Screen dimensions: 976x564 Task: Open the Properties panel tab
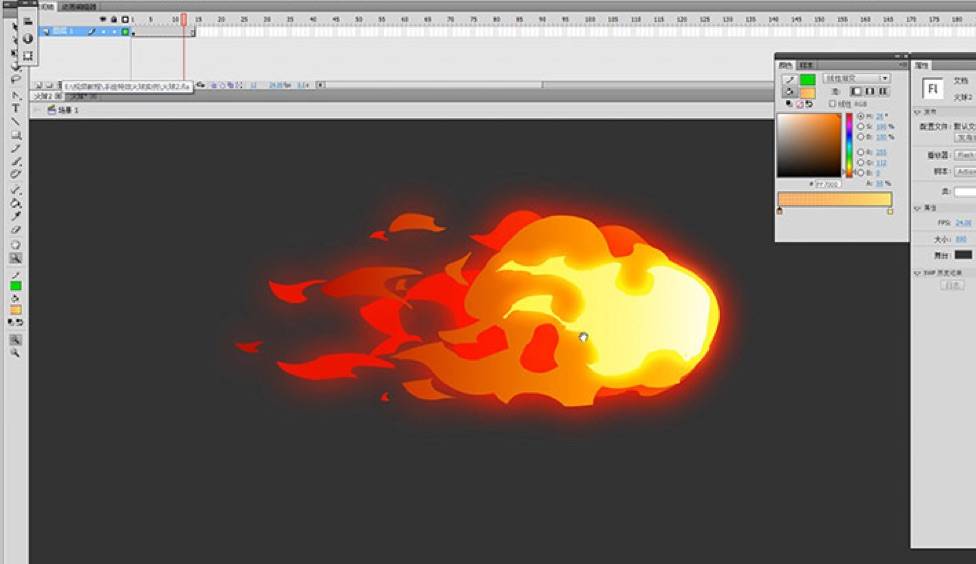pyautogui.click(x=922, y=65)
